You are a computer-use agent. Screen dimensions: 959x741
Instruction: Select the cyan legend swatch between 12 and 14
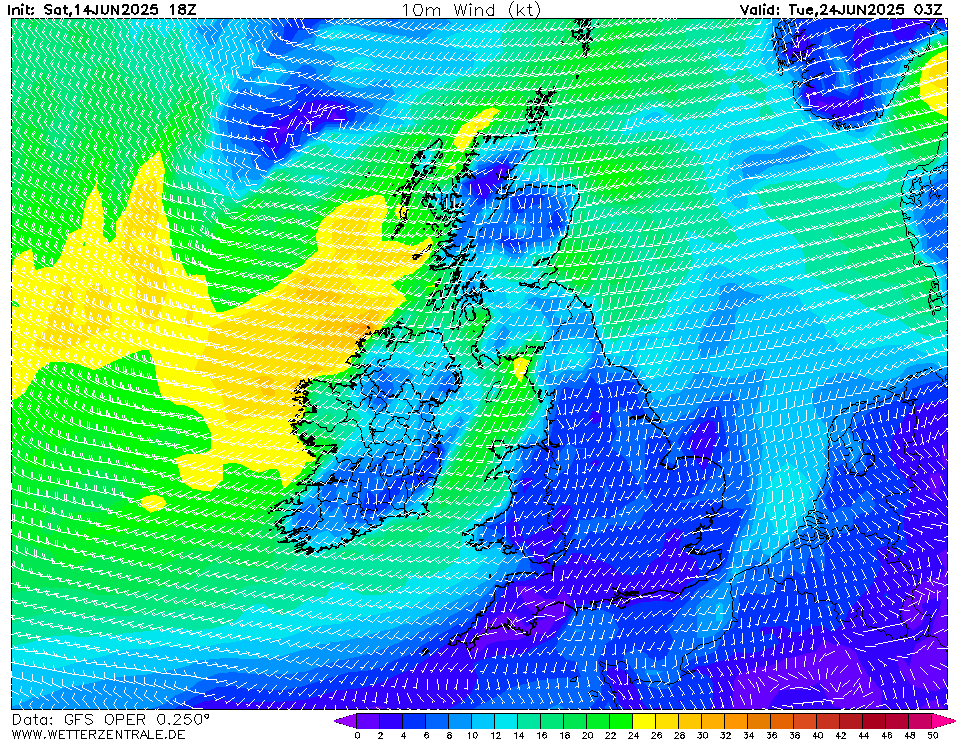pos(506,721)
